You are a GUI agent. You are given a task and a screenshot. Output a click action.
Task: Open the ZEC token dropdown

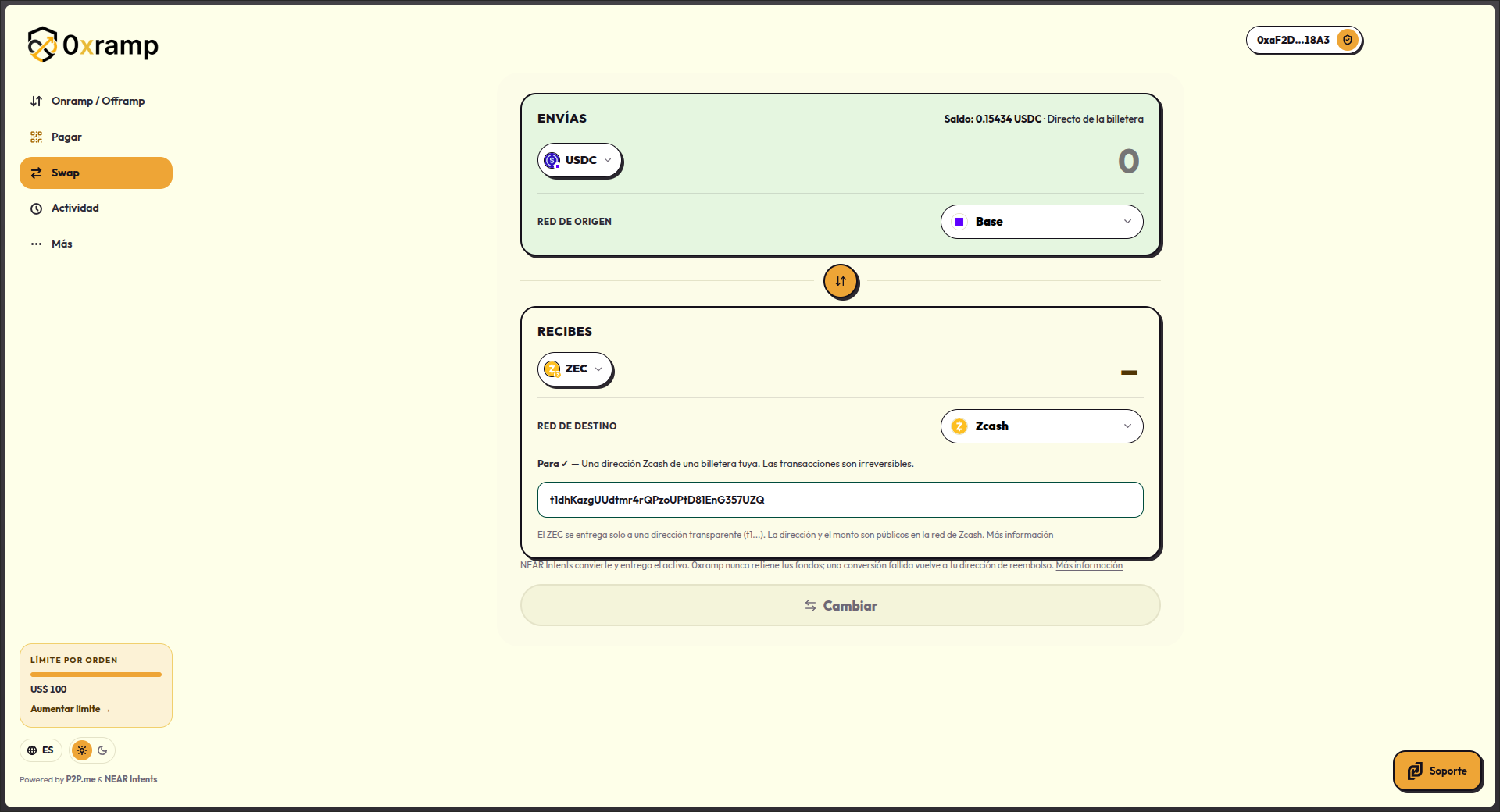[575, 369]
